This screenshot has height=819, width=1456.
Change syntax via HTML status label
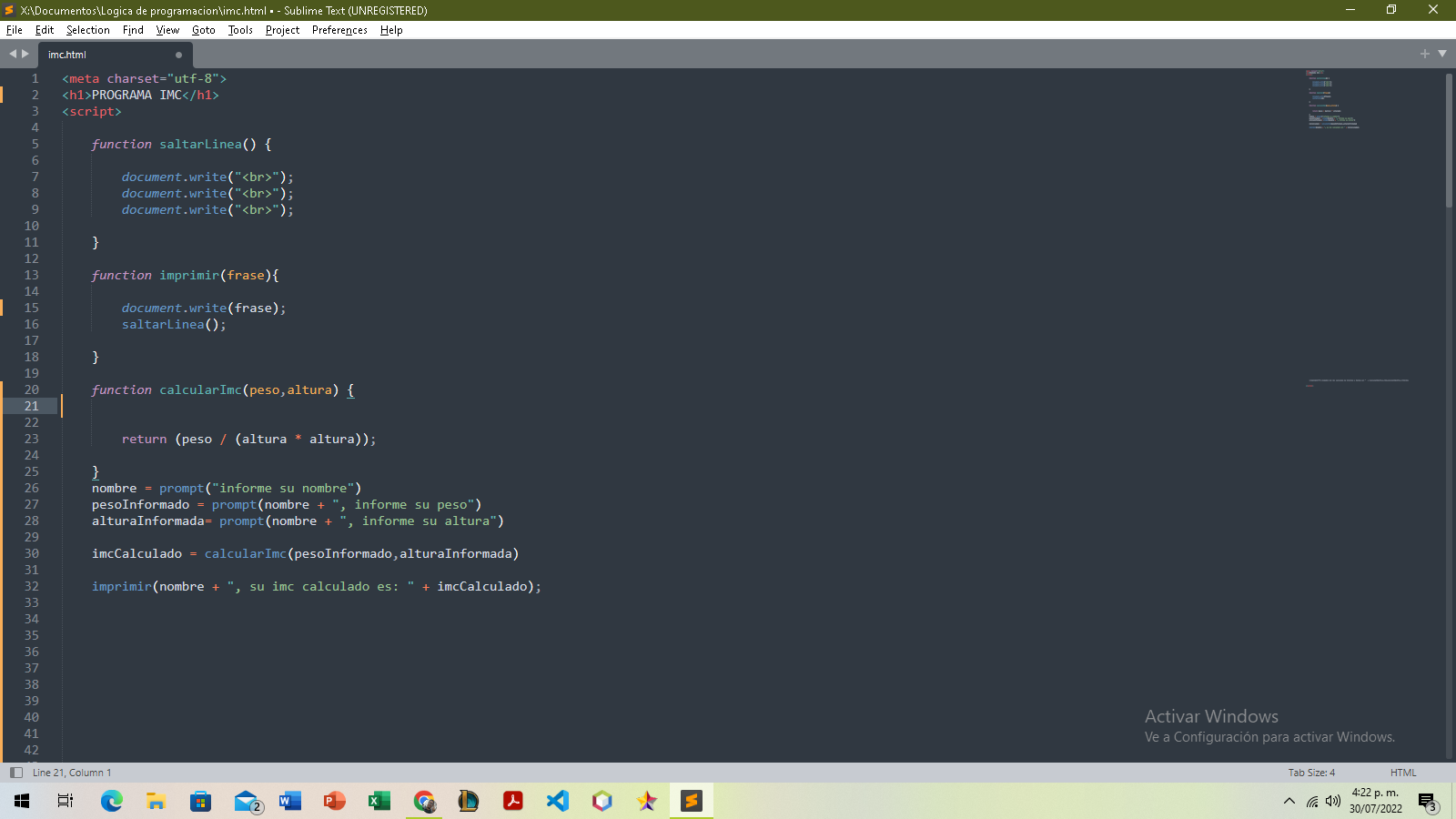coord(1403,773)
